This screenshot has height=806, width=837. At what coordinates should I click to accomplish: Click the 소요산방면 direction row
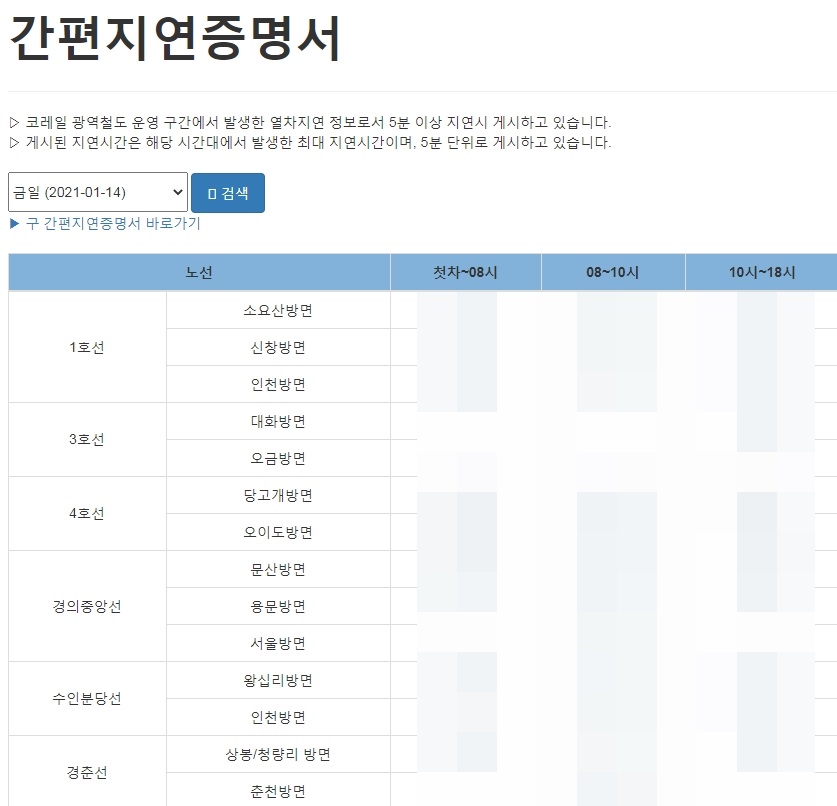click(x=278, y=310)
